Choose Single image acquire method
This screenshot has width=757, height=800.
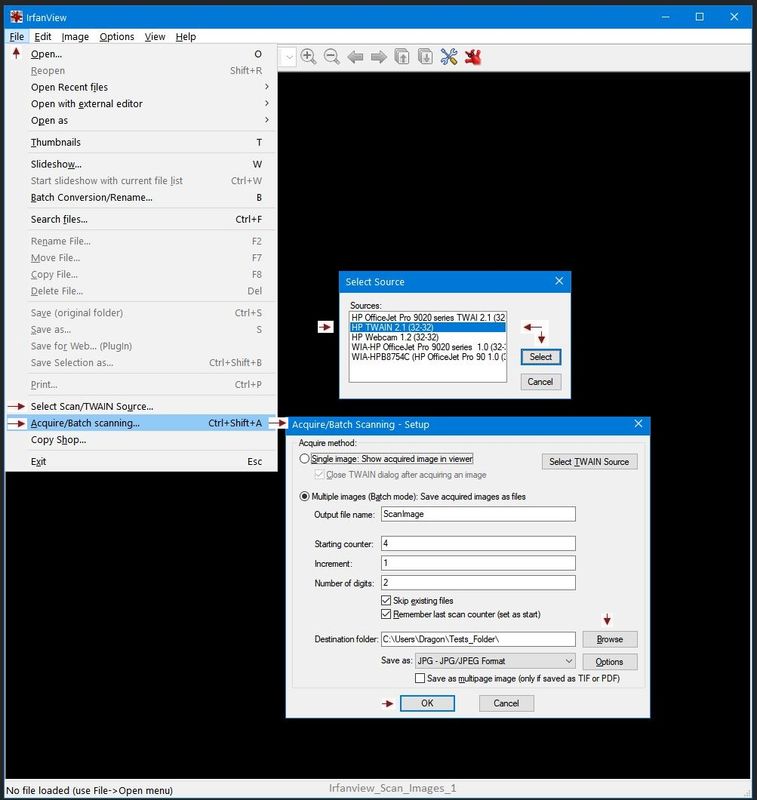[305, 459]
